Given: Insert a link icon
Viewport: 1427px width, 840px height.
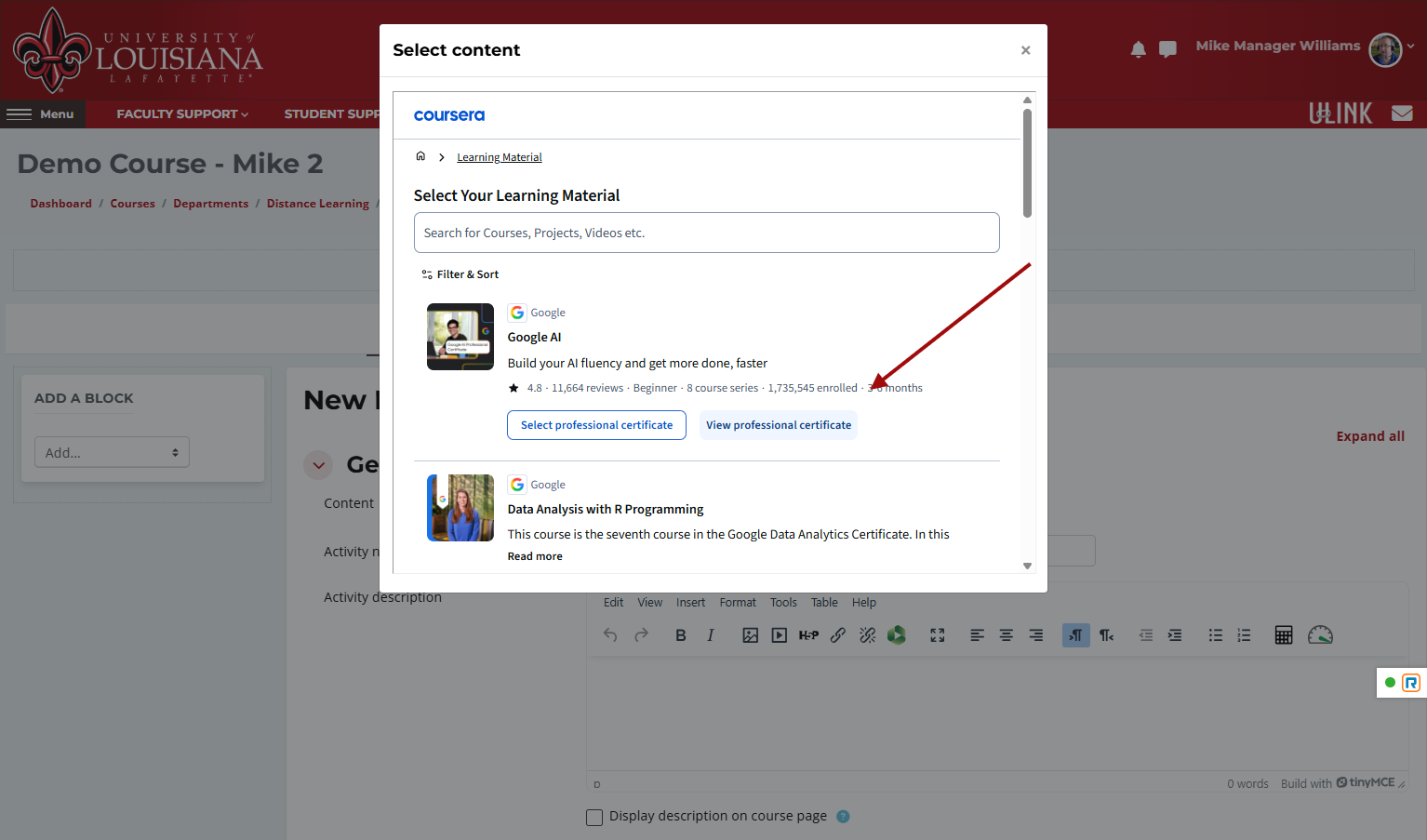Looking at the screenshot, I should 838,635.
